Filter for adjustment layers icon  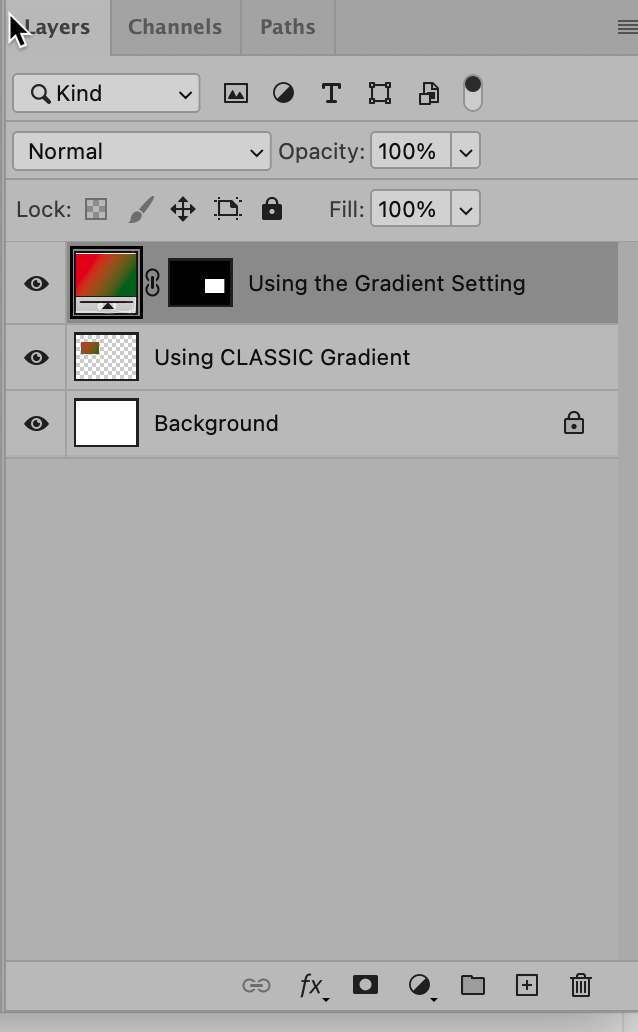pyautogui.click(x=284, y=94)
